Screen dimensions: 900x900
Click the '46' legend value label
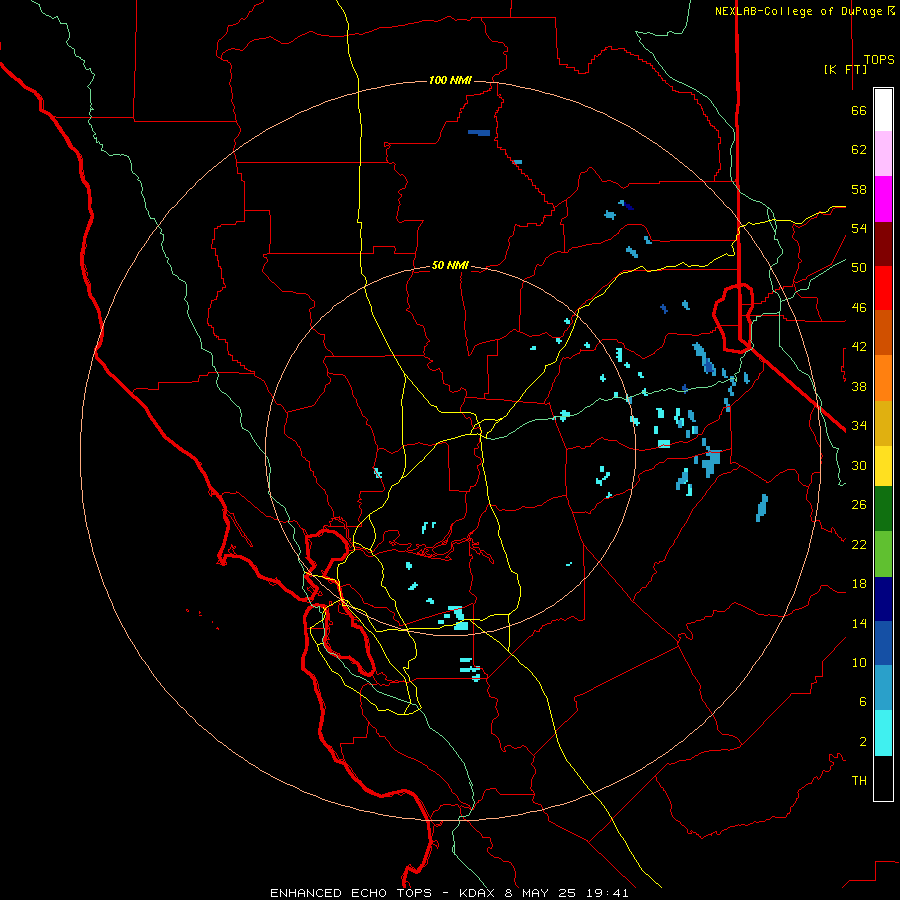point(859,308)
